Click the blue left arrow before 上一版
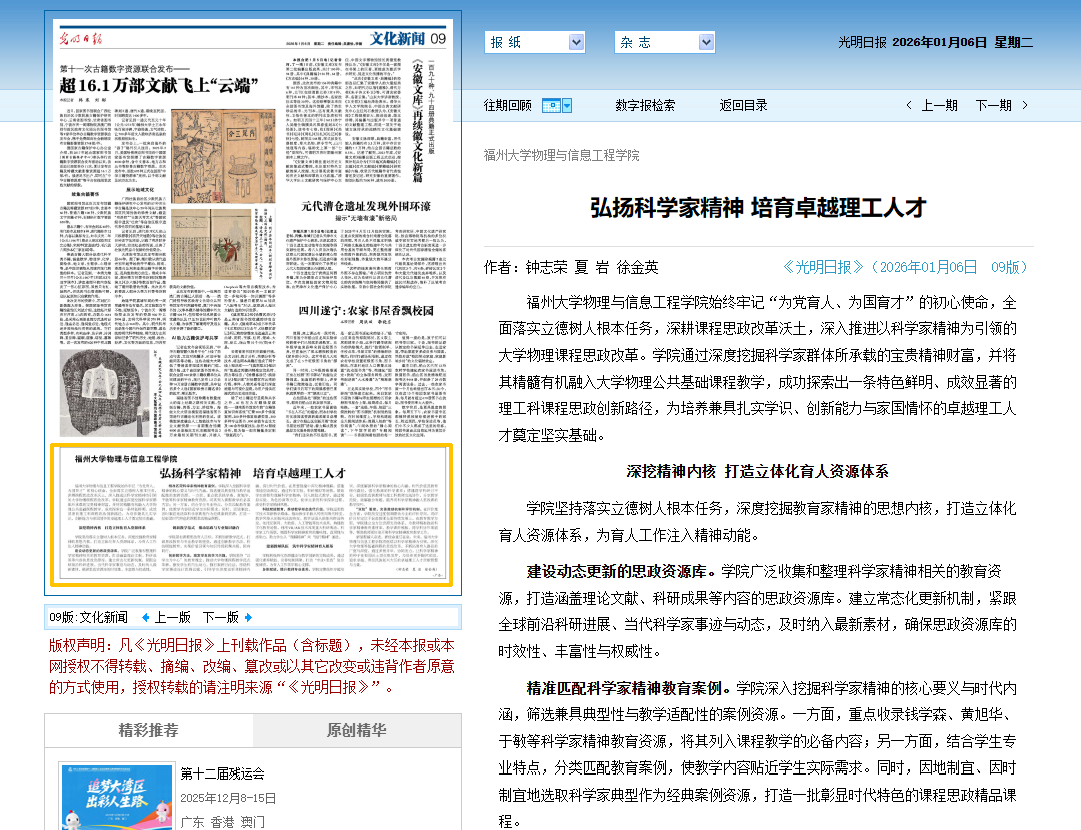This screenshot has width=1081, height=830. tap(146, 617)
